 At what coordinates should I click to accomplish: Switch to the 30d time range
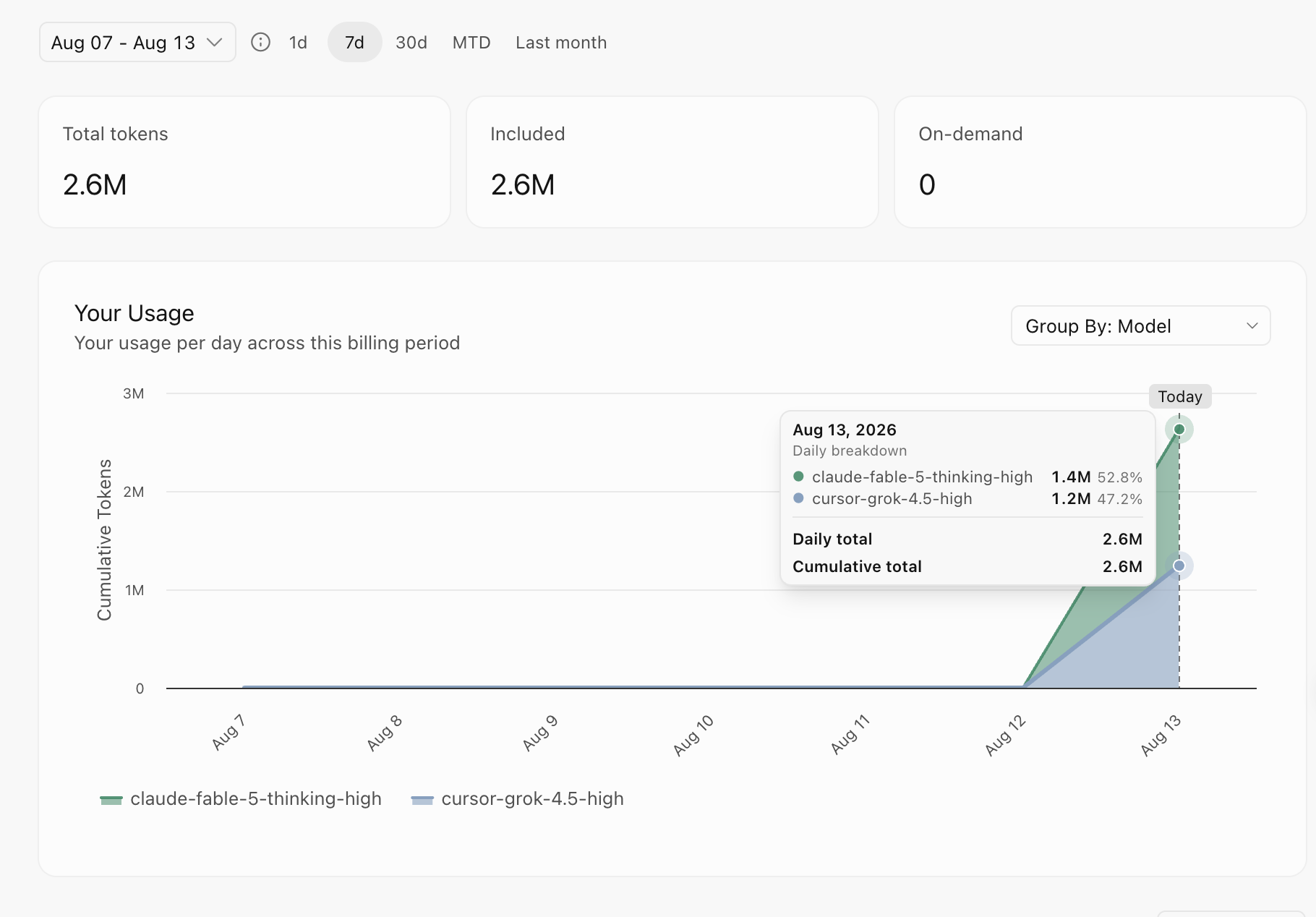tap(411, 43)
